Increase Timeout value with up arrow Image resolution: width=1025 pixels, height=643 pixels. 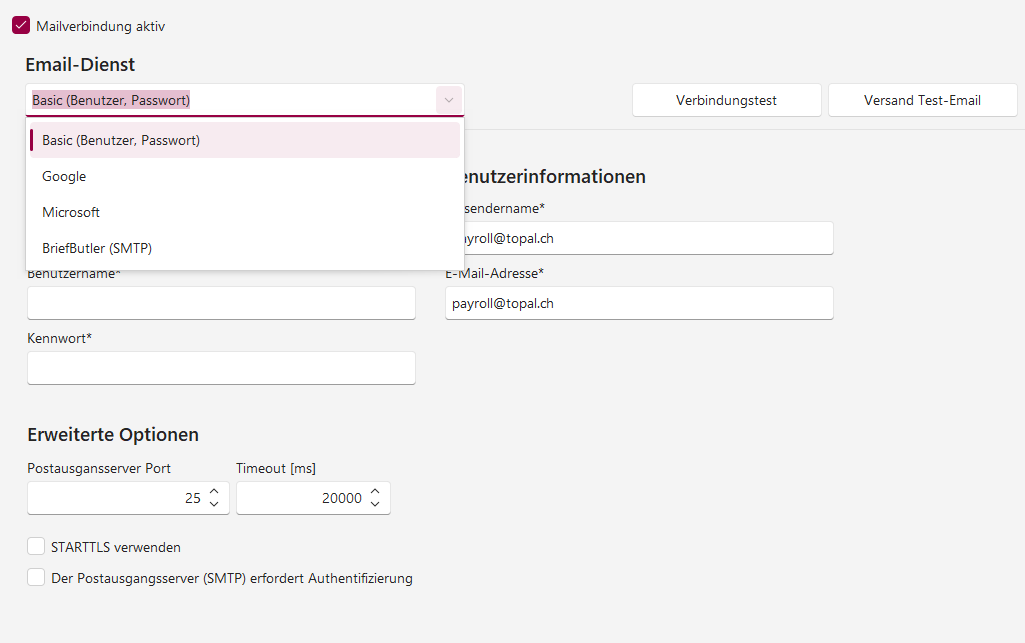click(x=375, y=492)
